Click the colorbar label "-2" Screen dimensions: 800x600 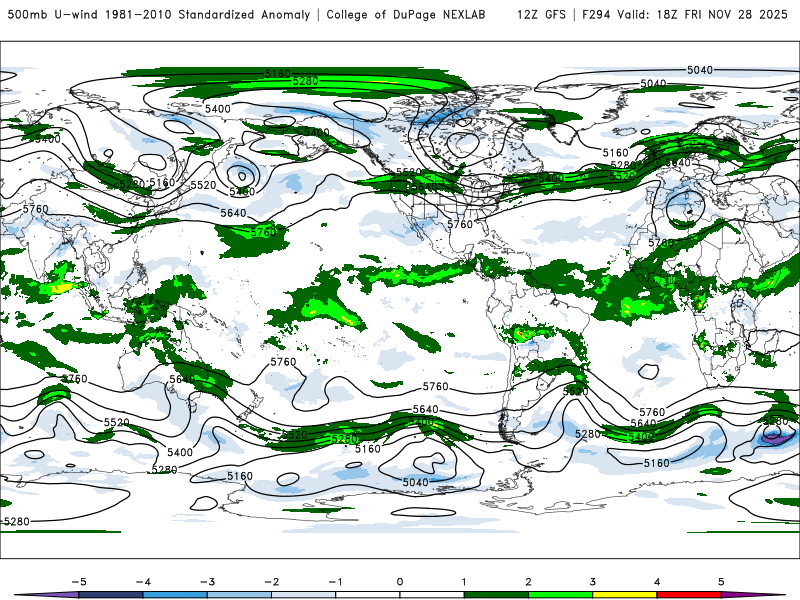point(271,582)
